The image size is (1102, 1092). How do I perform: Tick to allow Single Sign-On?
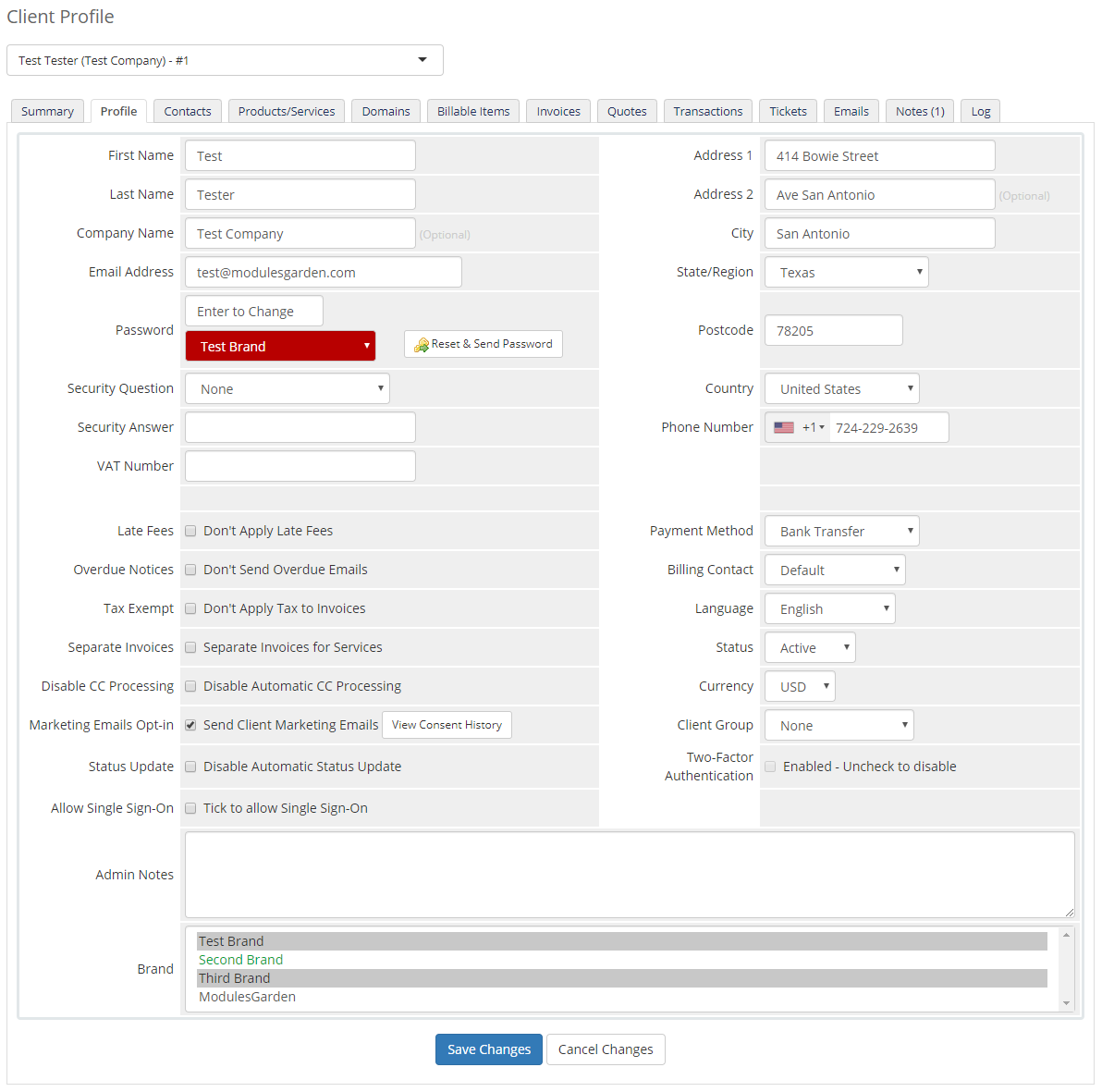[x=190, y=808]
